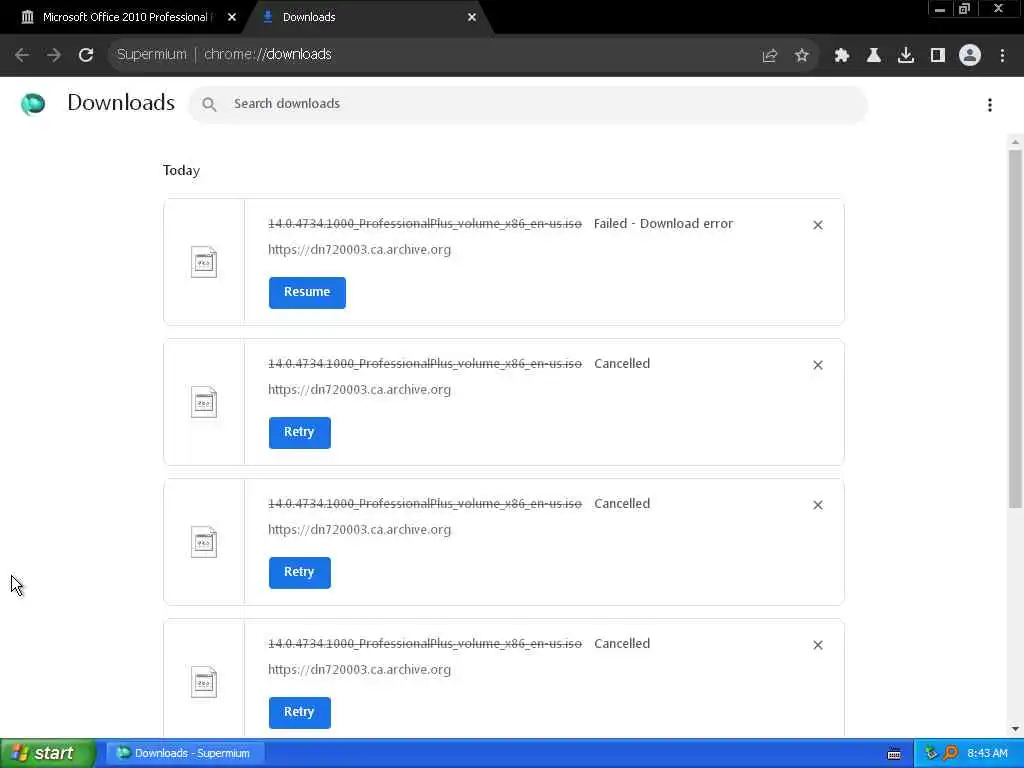Open the Windows start menu
Screen dimensions: 1024x768
[48, 754]
